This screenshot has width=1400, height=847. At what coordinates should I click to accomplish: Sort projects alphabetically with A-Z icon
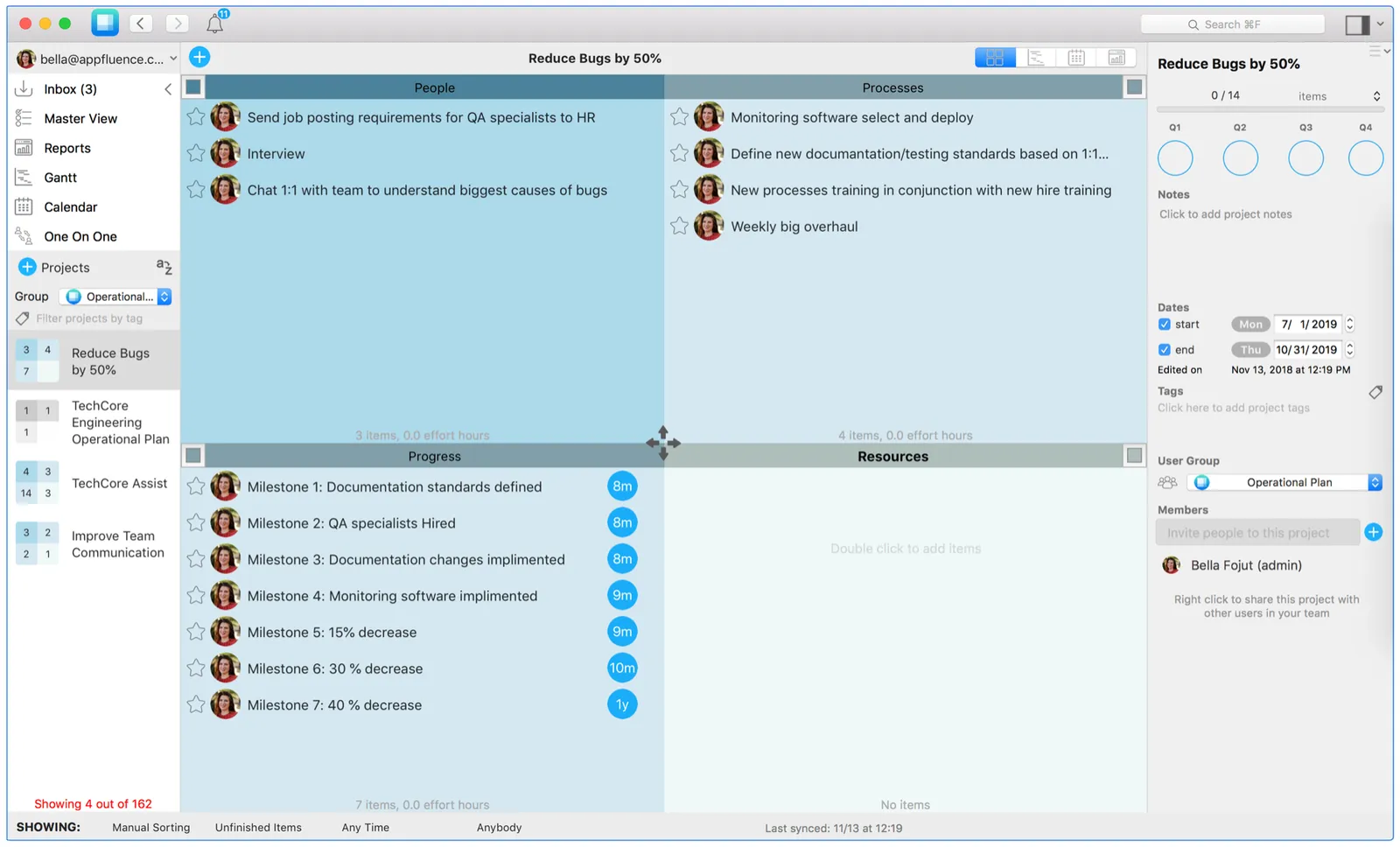pos(164,266)
